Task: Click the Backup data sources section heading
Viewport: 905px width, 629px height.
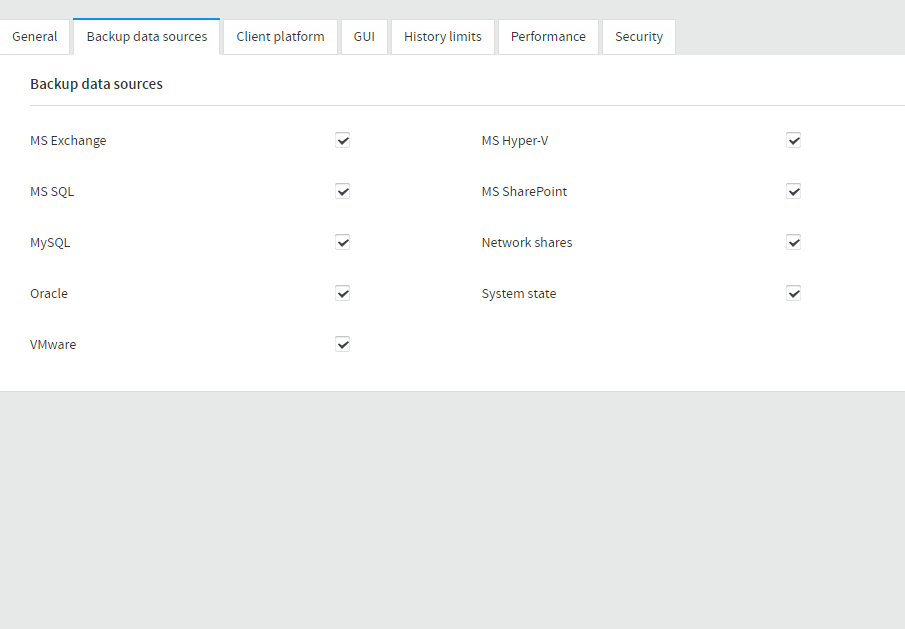Action: (96, 84)
